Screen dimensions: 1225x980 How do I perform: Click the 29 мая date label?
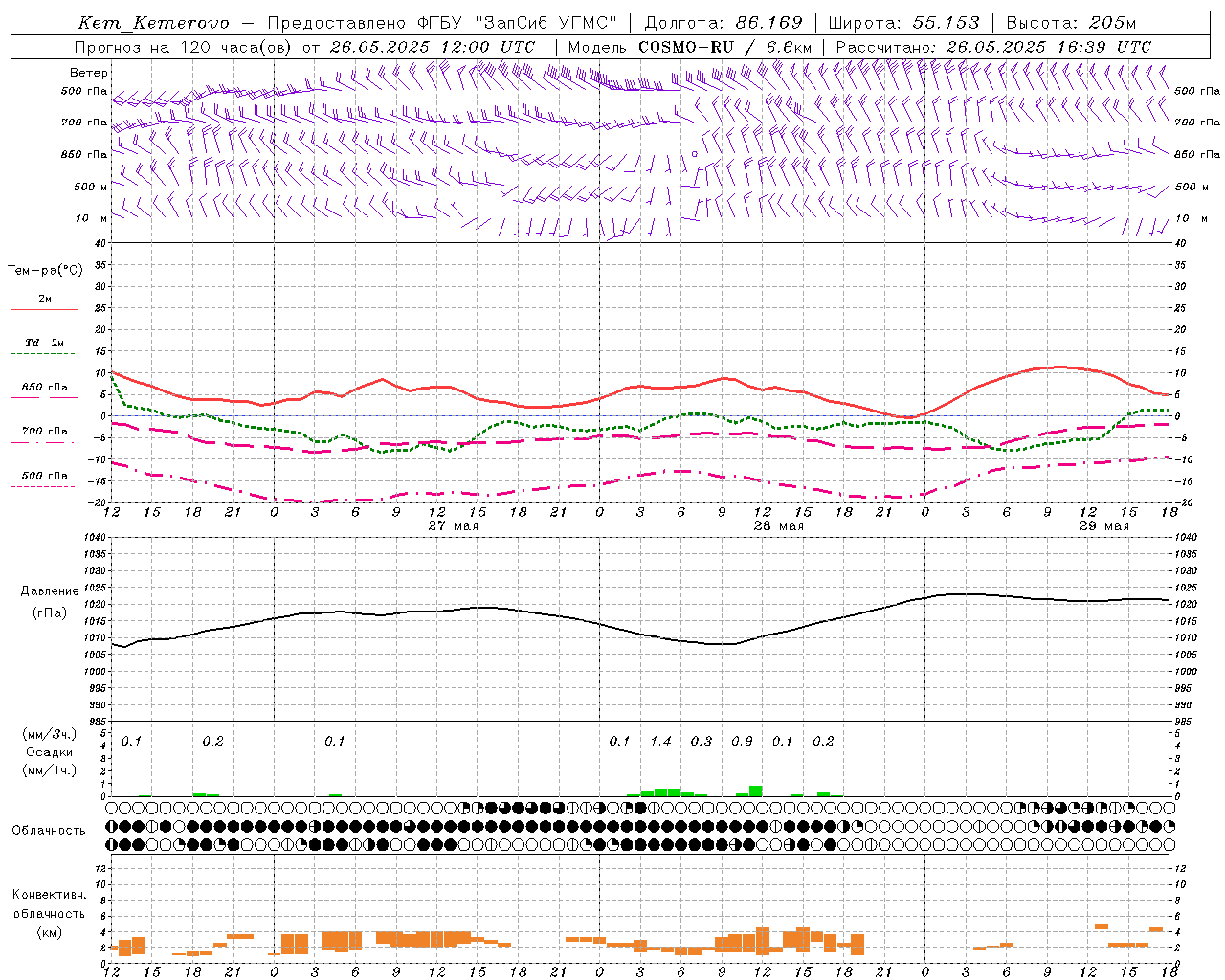tap(1103, 526)
